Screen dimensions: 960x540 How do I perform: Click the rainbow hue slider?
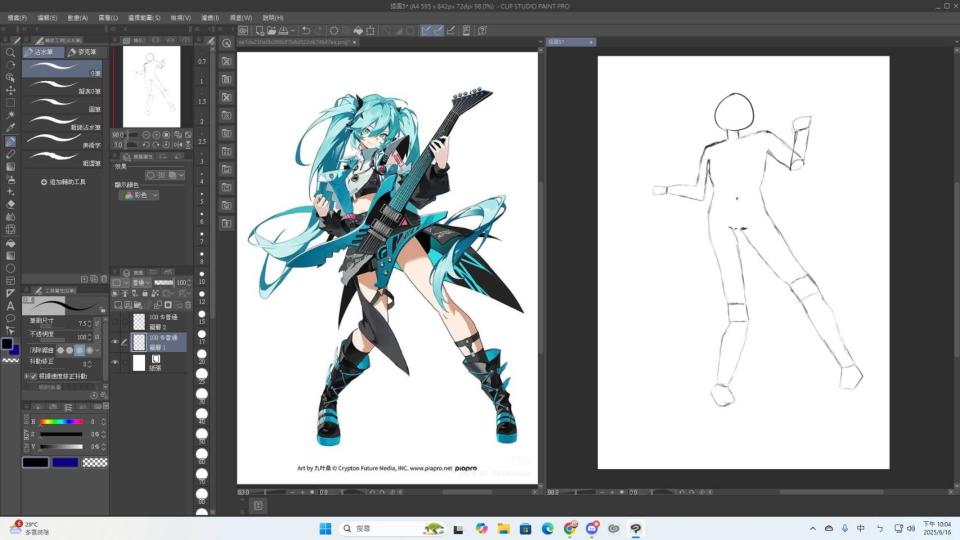tap(61, 422)
